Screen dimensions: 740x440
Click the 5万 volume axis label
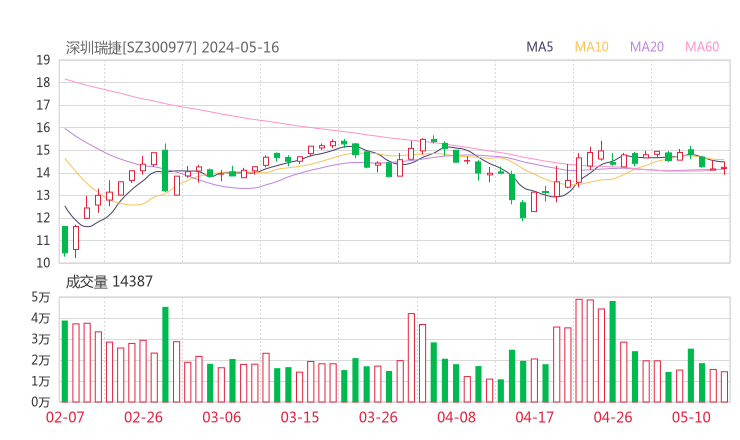pos(41,297)
